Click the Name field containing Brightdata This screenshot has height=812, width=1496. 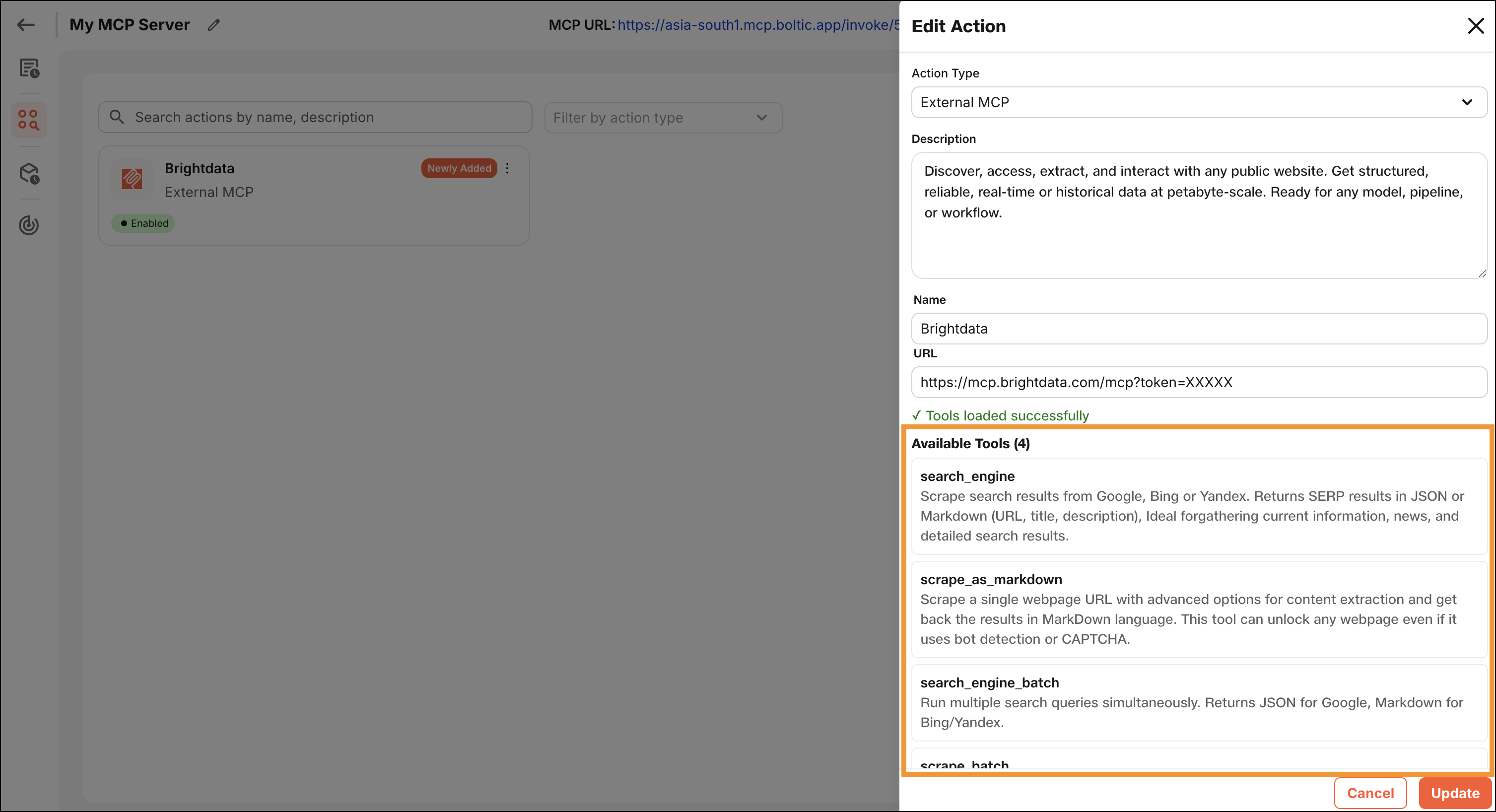(1199, 329)
